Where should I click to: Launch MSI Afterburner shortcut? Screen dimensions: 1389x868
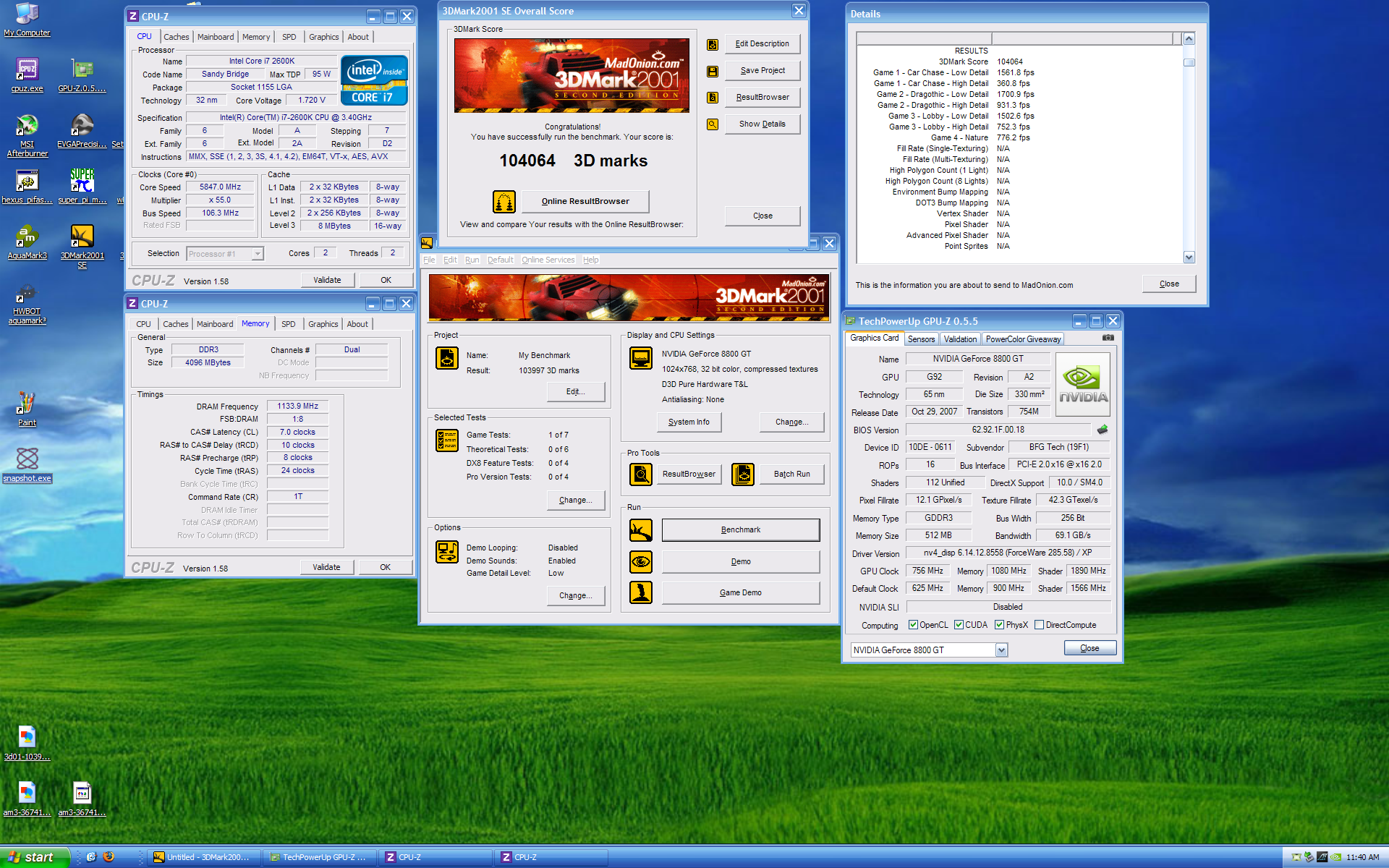point(27,135)
